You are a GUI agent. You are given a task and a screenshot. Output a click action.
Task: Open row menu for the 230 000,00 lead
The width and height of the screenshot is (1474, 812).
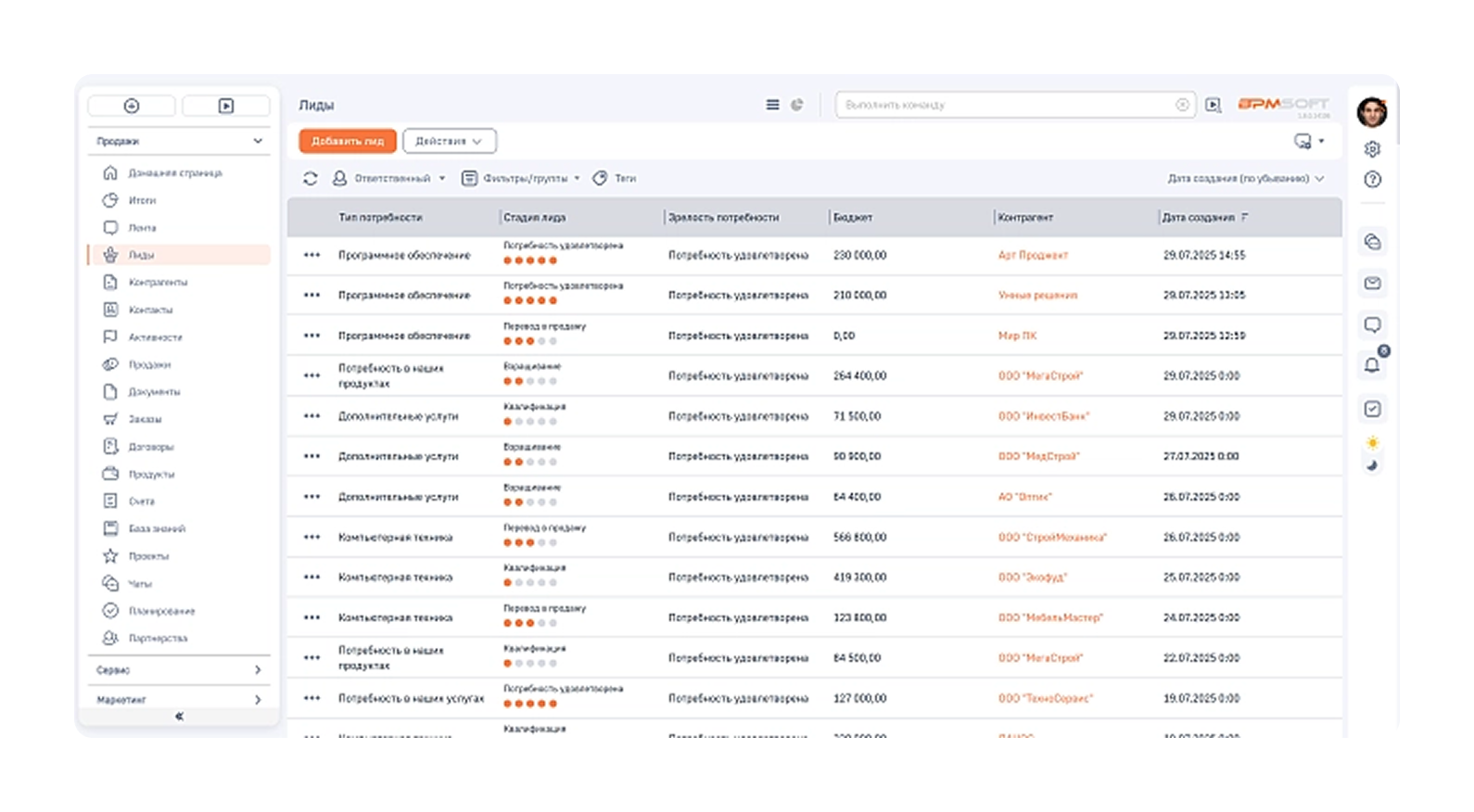[311, 255]
